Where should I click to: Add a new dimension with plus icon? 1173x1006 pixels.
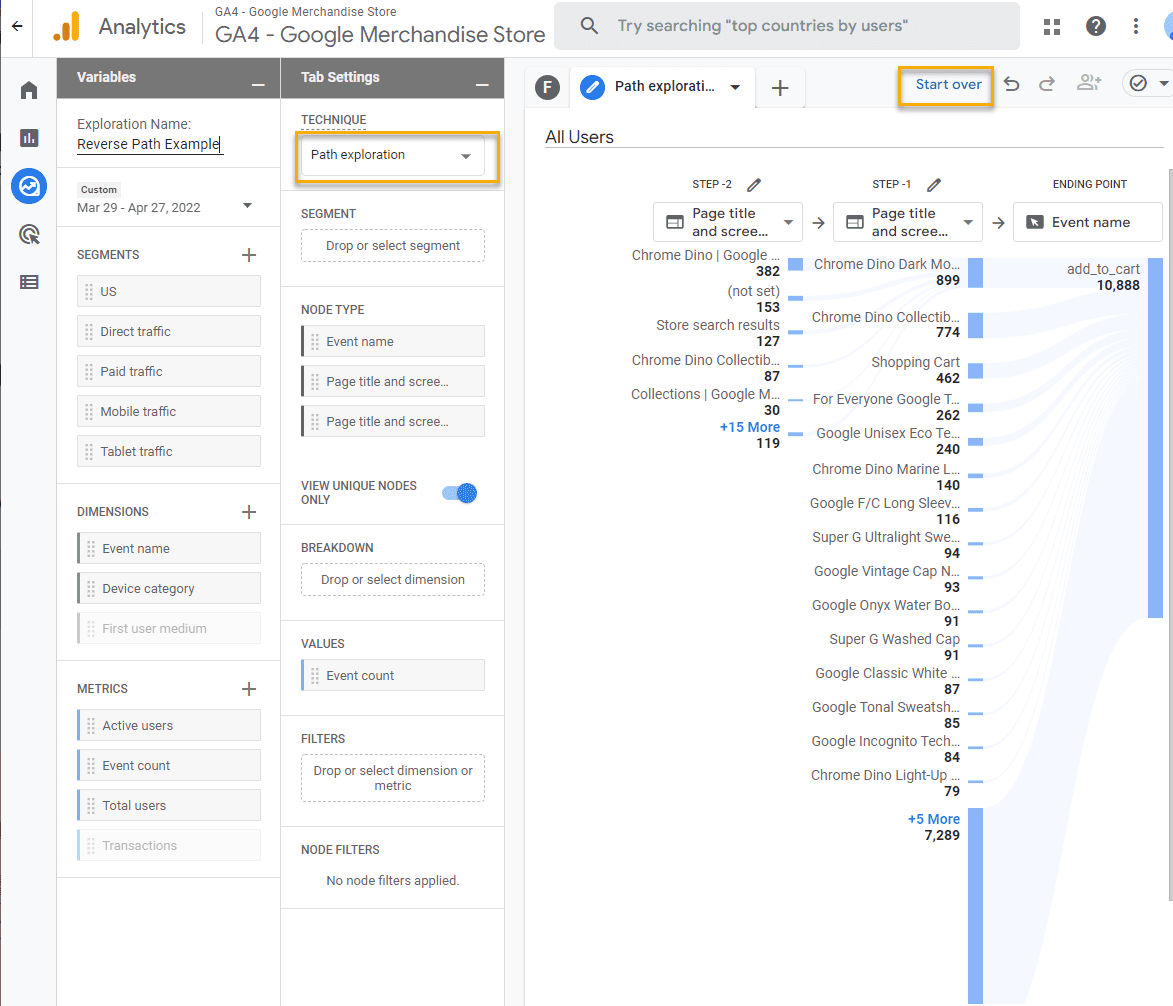[x=249, y=512]
